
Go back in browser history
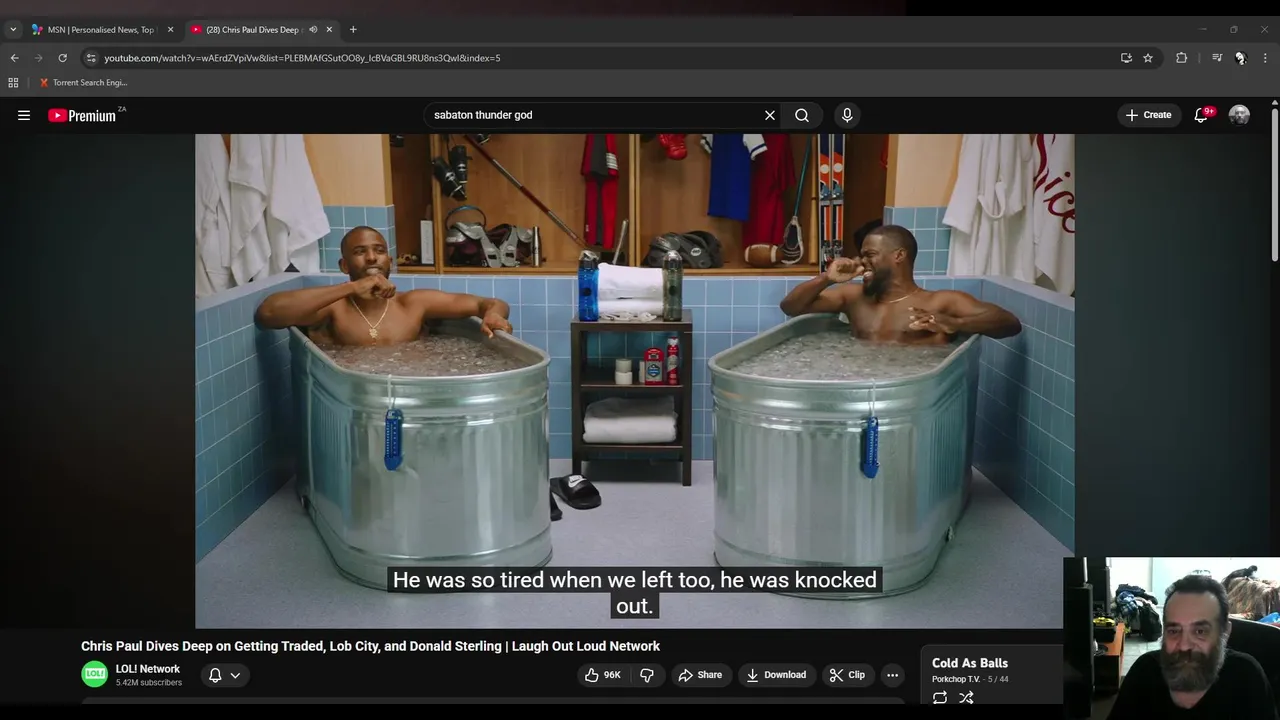click(14, 58)
